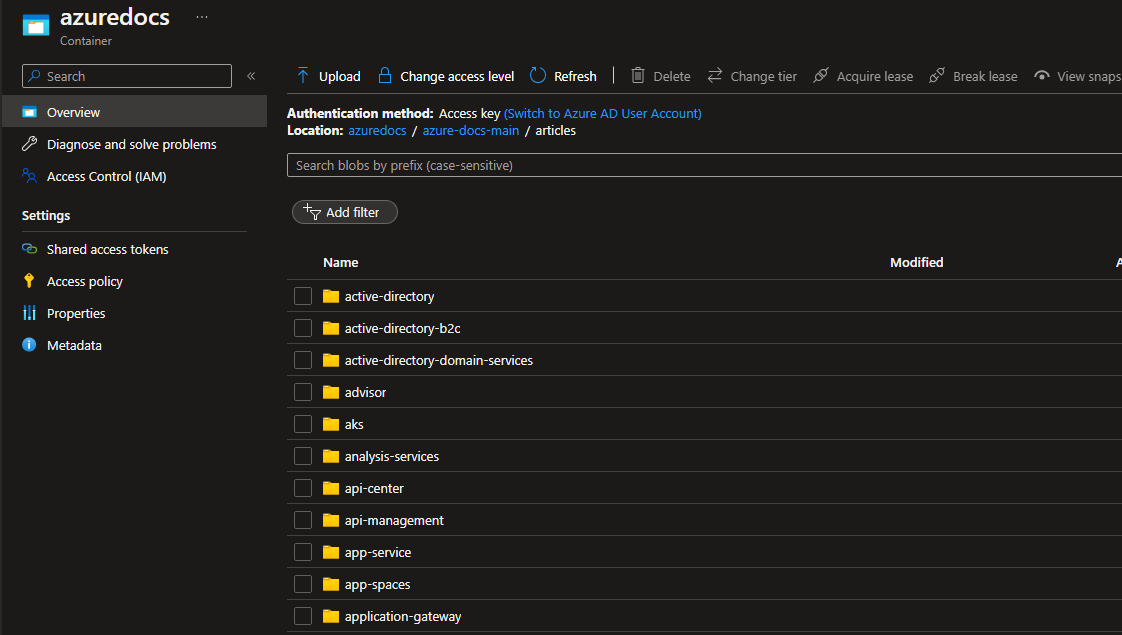1122x635 pixels.
Task: Click the Metadata info icon
Action: [29, 345]
